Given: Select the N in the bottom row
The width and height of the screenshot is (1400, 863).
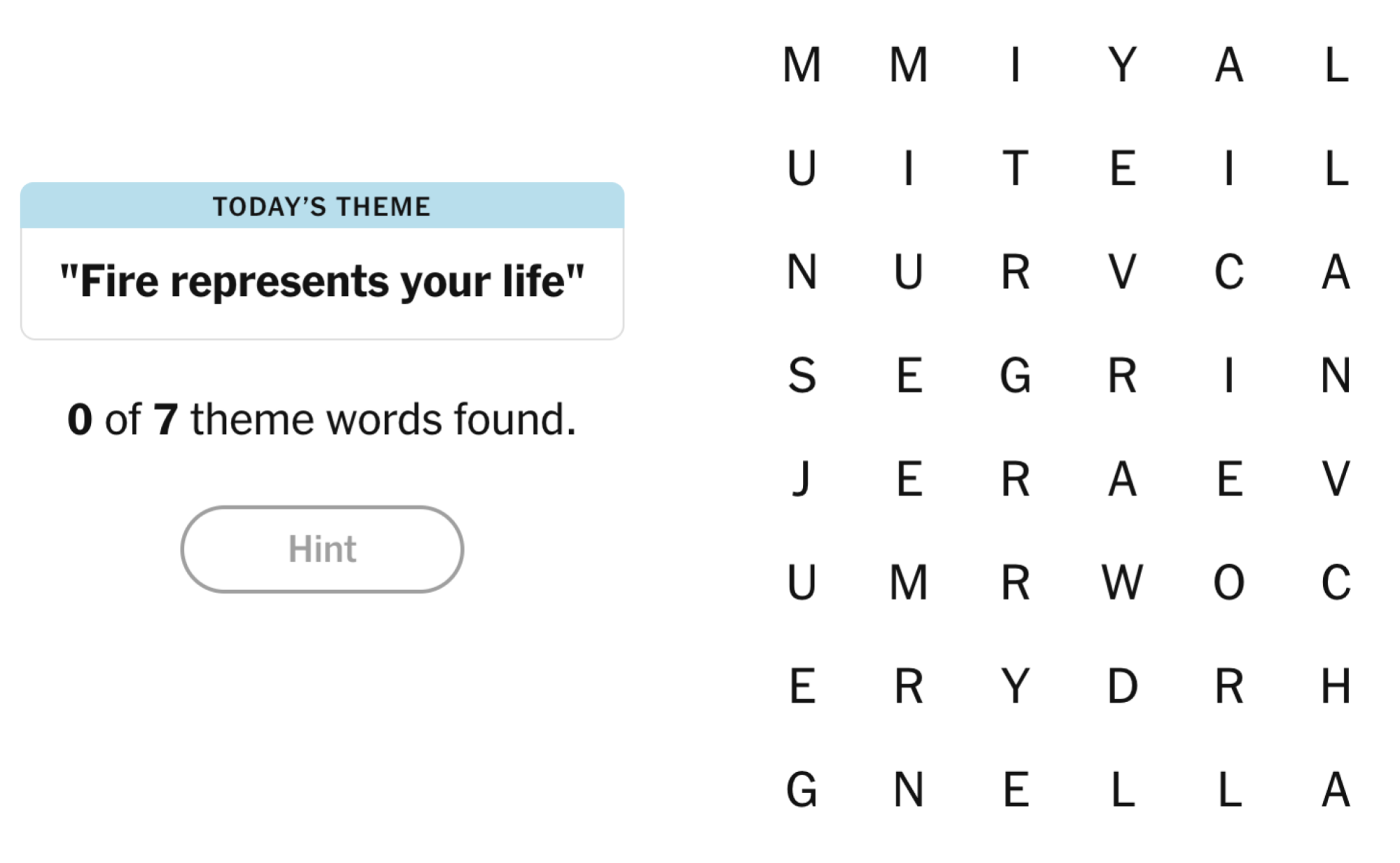Looking at the screenshot, I should point(909,790).
